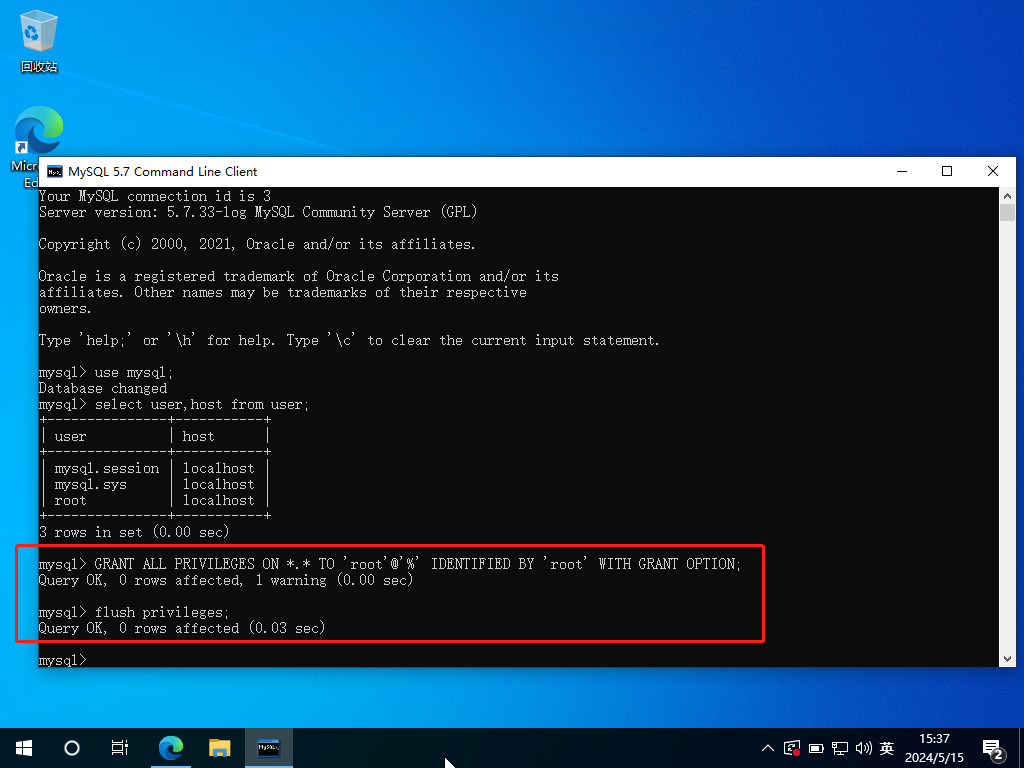Viewport: 1024px width, 768px height.
Task: Launch Microsoft Edge from the taskbar
Action: 171,747
